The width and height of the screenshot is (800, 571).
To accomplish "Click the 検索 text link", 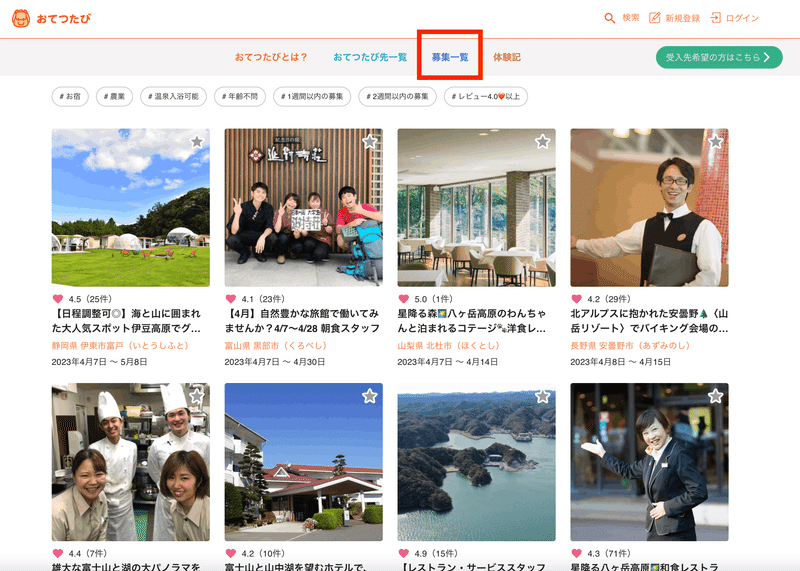I will click(631, 18).
